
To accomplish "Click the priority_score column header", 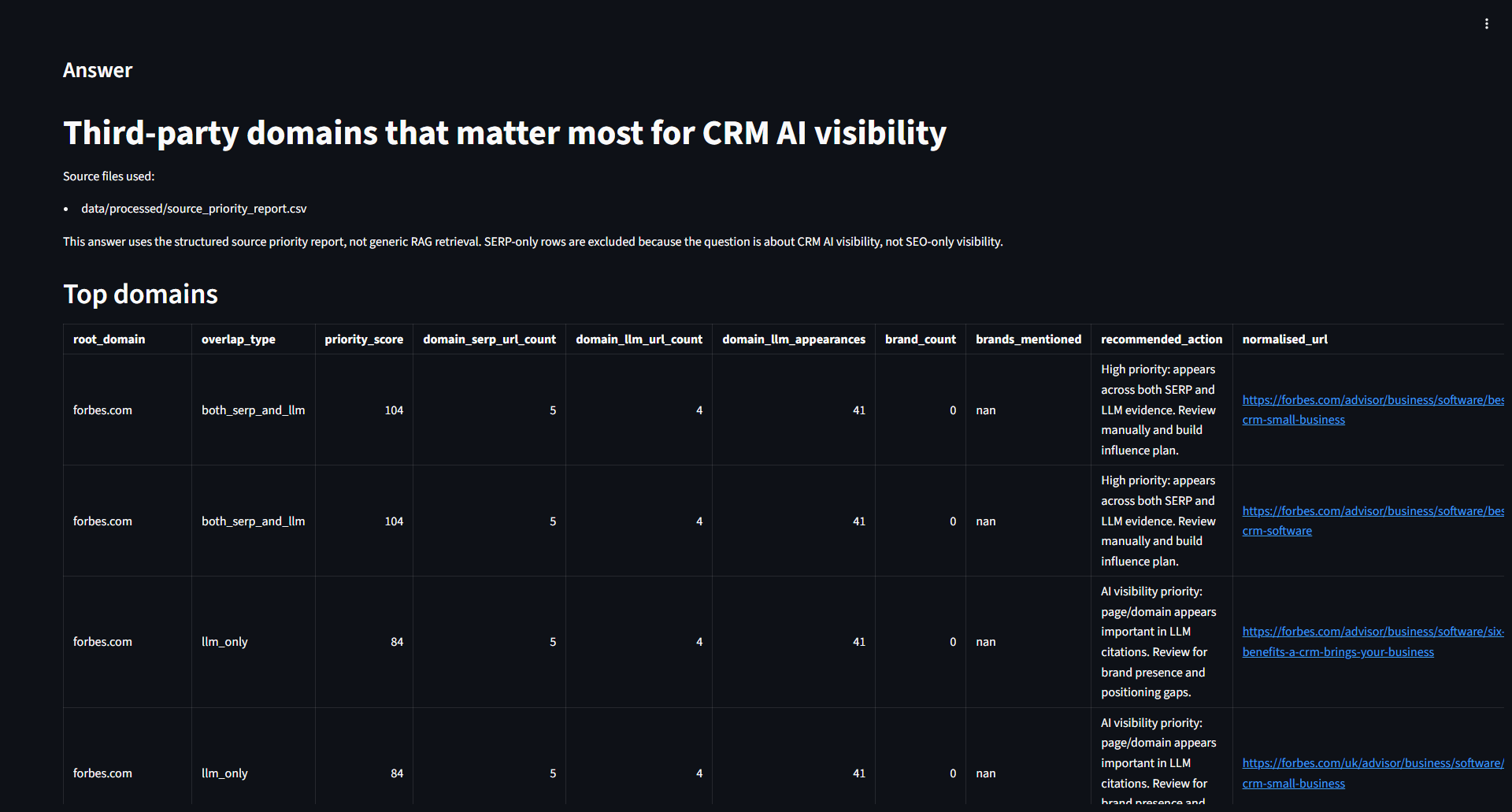I will pos(364,339).
